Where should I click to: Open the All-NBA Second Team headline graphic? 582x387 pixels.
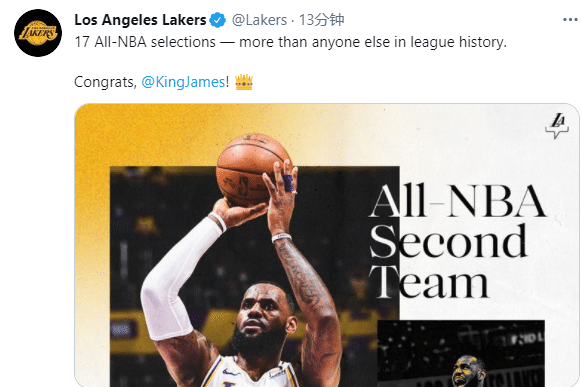click(x=457, y=241)
